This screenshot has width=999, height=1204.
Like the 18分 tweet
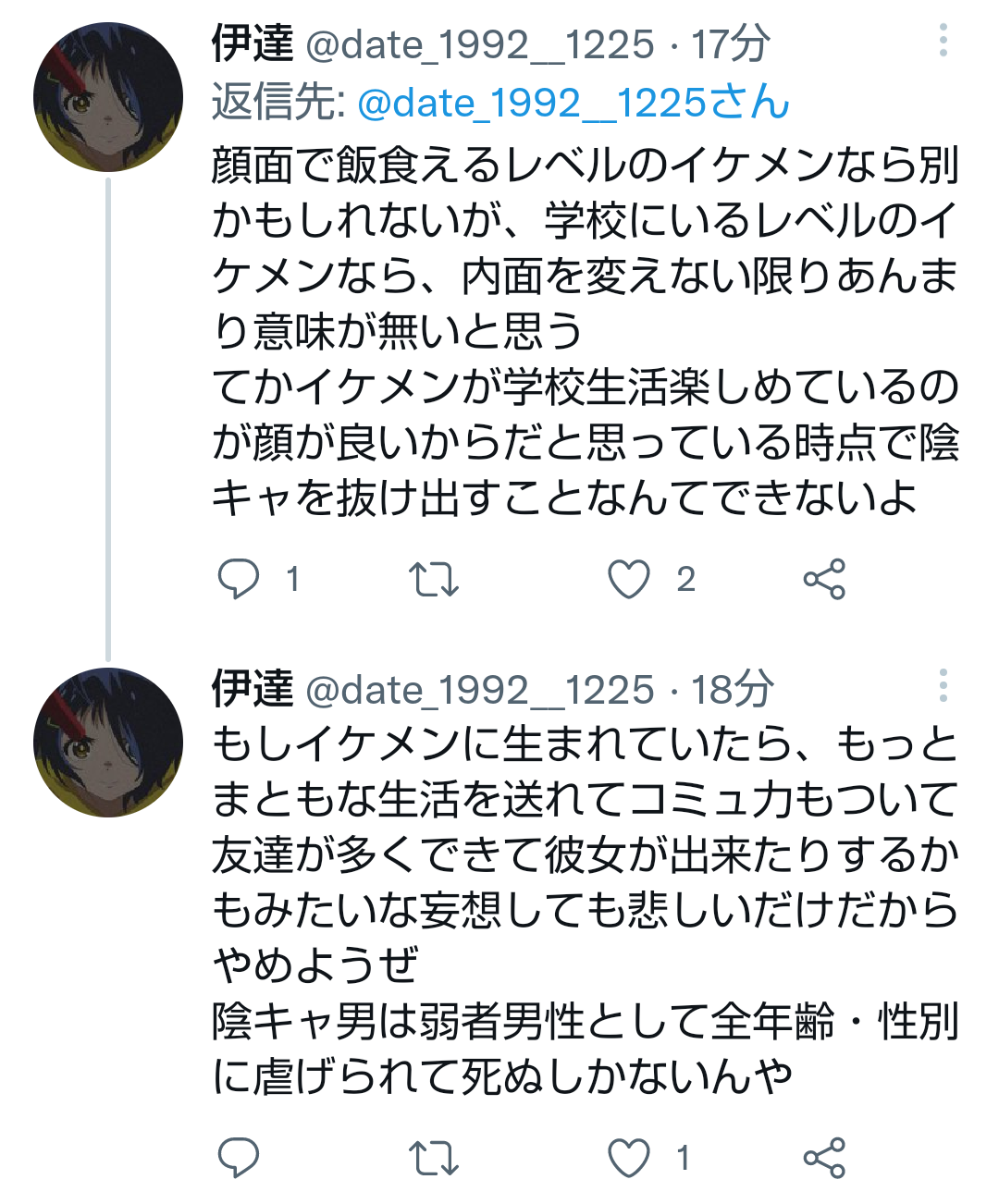(629, 1157)
